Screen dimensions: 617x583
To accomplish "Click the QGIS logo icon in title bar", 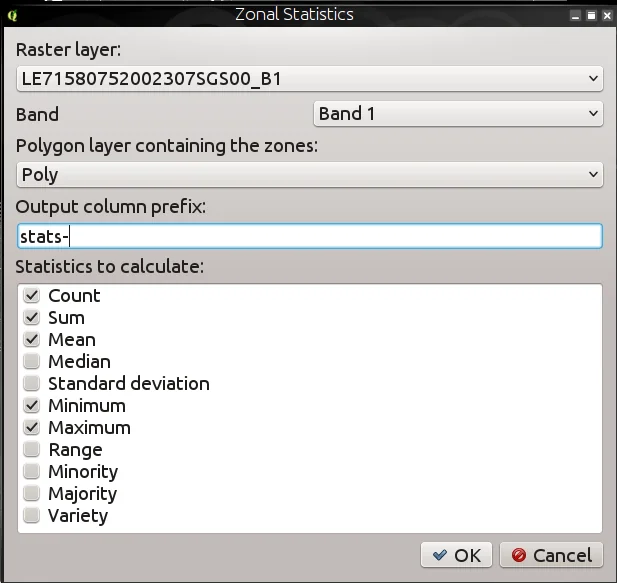I will coord(11,15).
